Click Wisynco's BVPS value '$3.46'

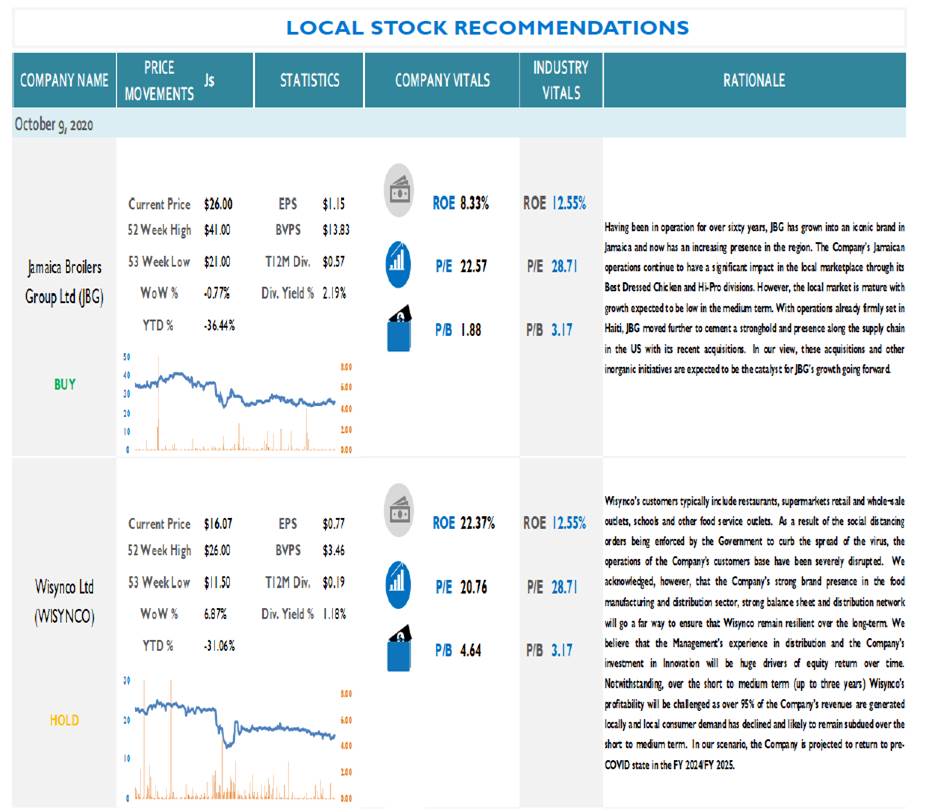click(x=333, y=550)
